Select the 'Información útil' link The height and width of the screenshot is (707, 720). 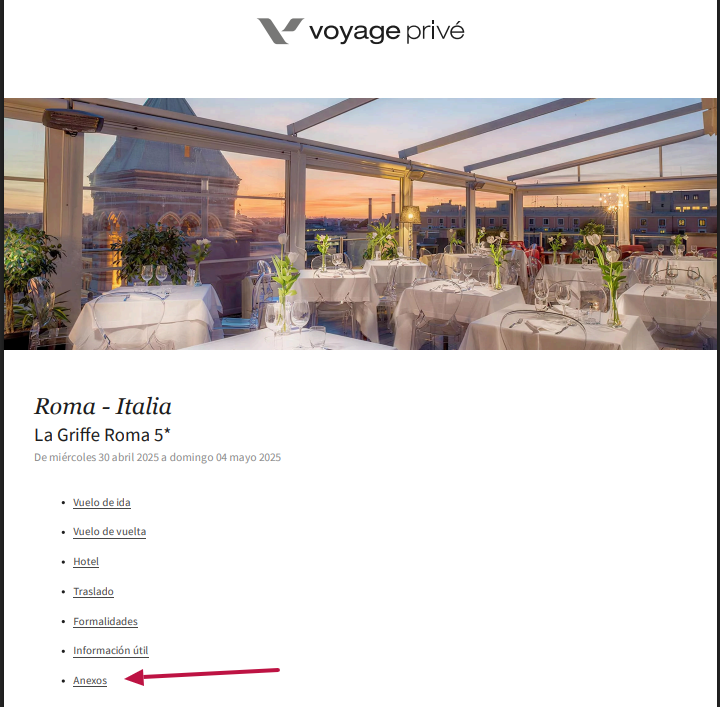tap(111, 651)
